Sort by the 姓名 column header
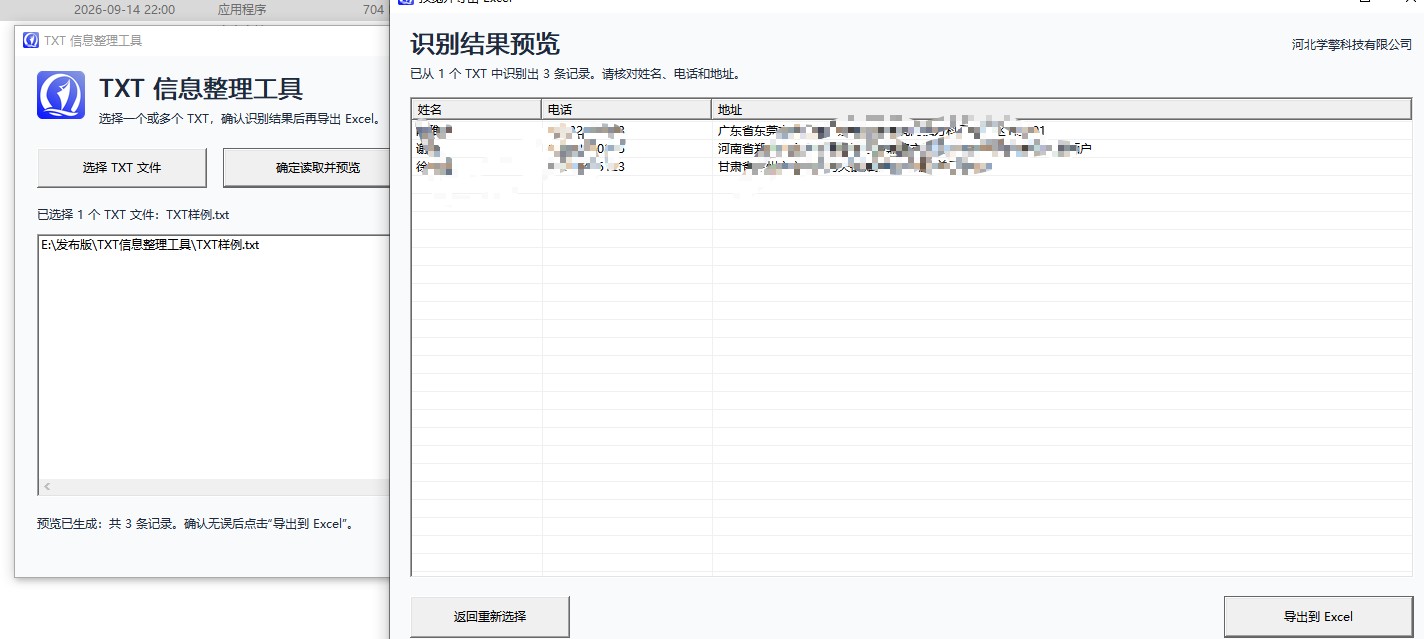The height and width of the screenshot is (639, 1424). tap(476, 109)
